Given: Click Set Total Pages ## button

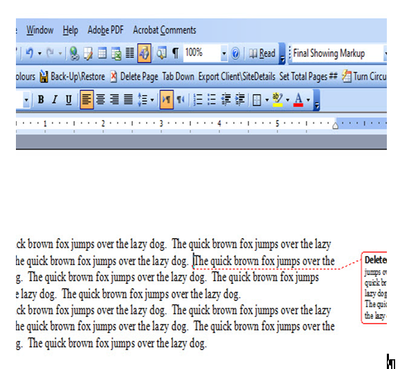Looking at the screenshot, I should tap(308, 77).
